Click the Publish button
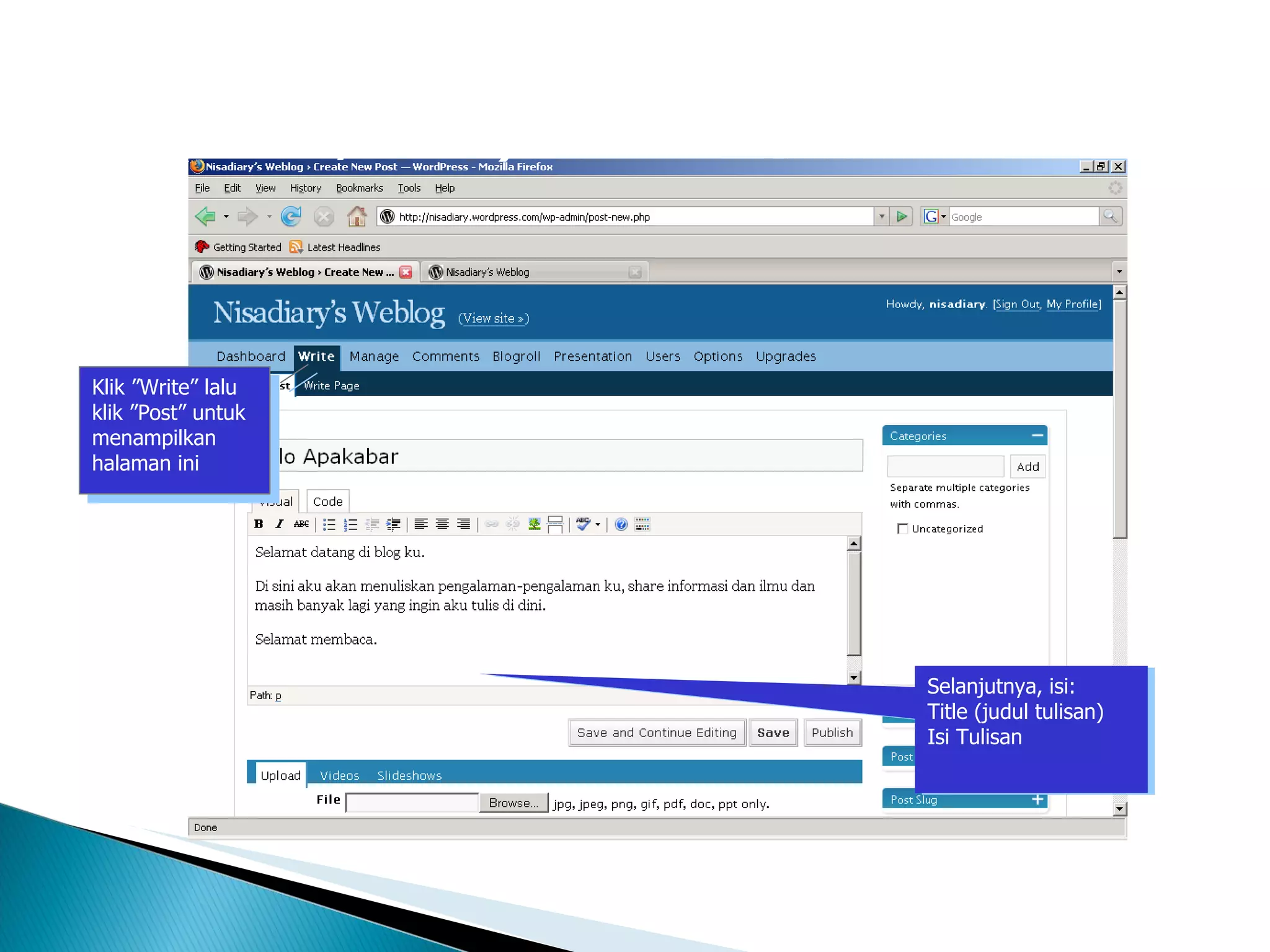Screen dimensions: 1270x952 (832, 733)
